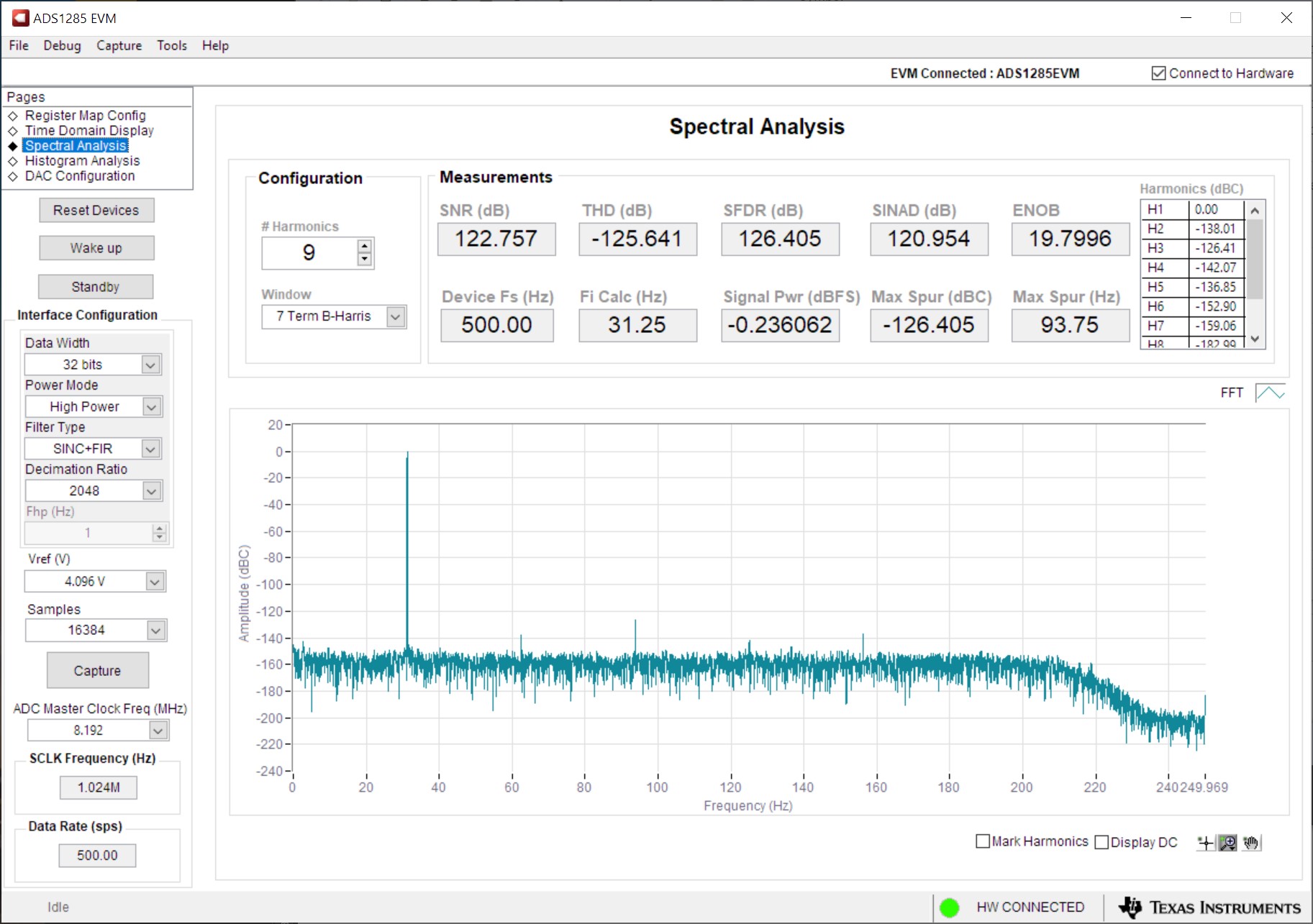
Task: Click the THD (dB) value field
Action: click(637, 239)
